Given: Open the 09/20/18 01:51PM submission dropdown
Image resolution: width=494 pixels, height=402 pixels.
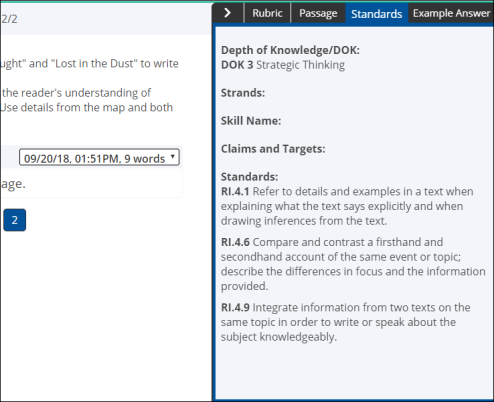Looking at the screenshot, I should (x=99, y=157).
